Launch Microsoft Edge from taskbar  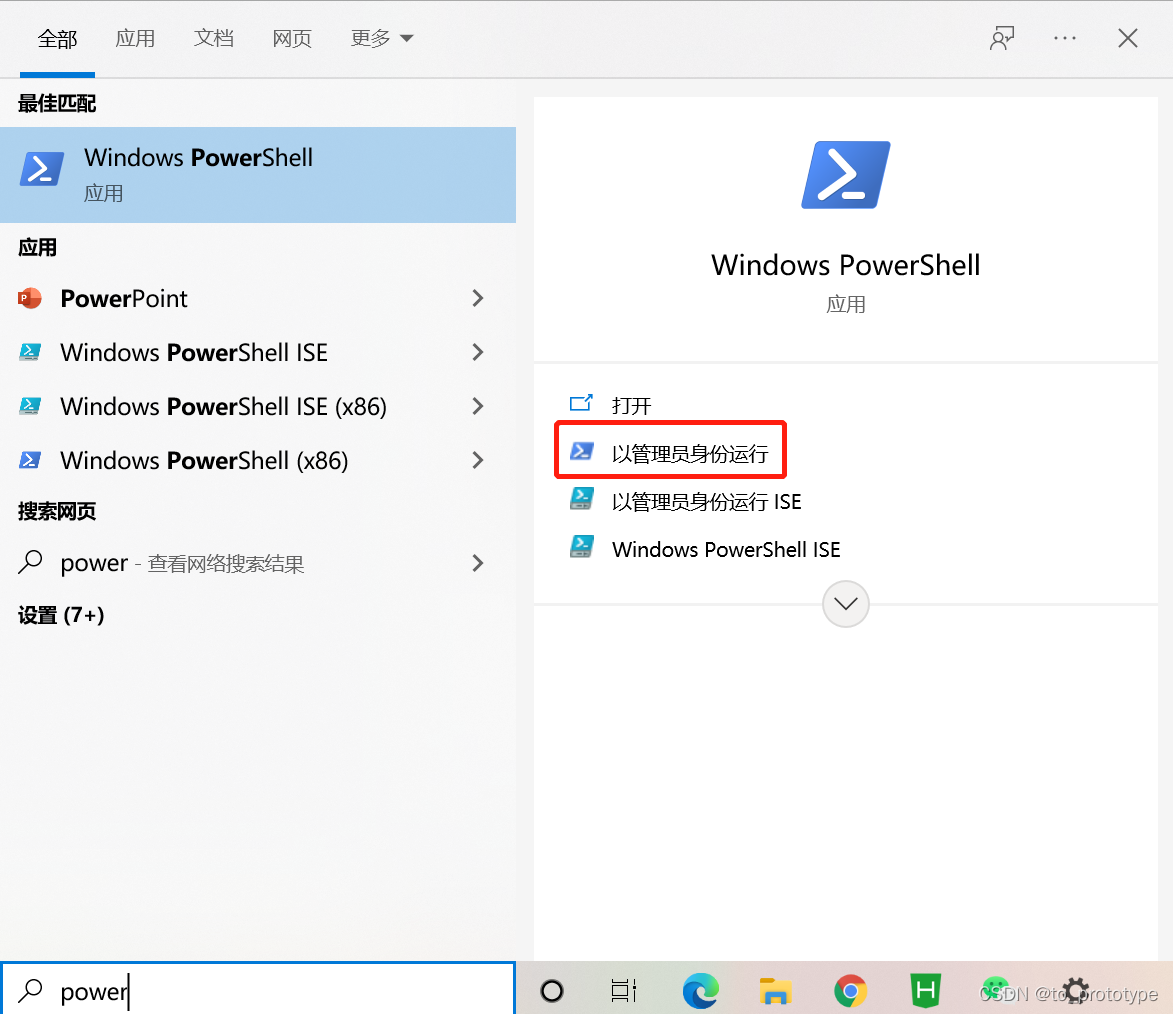point(700,991)
